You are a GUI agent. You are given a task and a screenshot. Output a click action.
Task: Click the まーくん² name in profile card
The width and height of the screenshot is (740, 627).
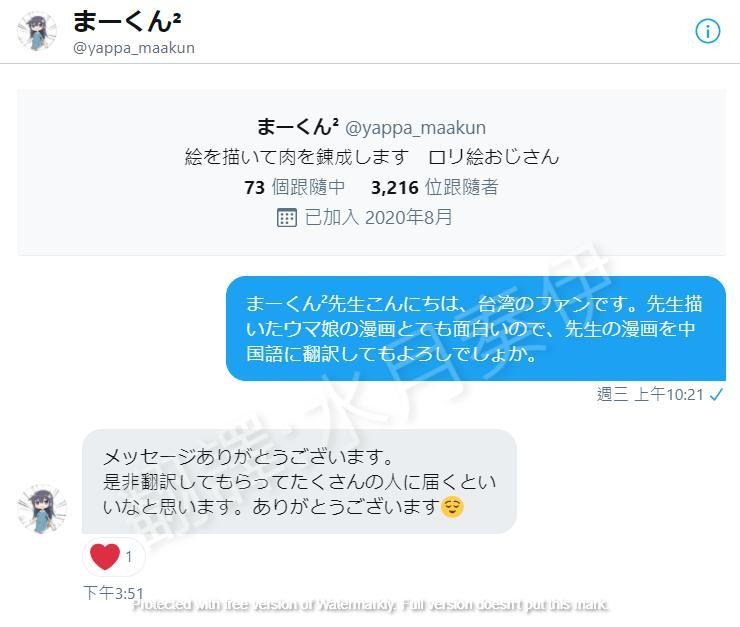tap(297, 127)
